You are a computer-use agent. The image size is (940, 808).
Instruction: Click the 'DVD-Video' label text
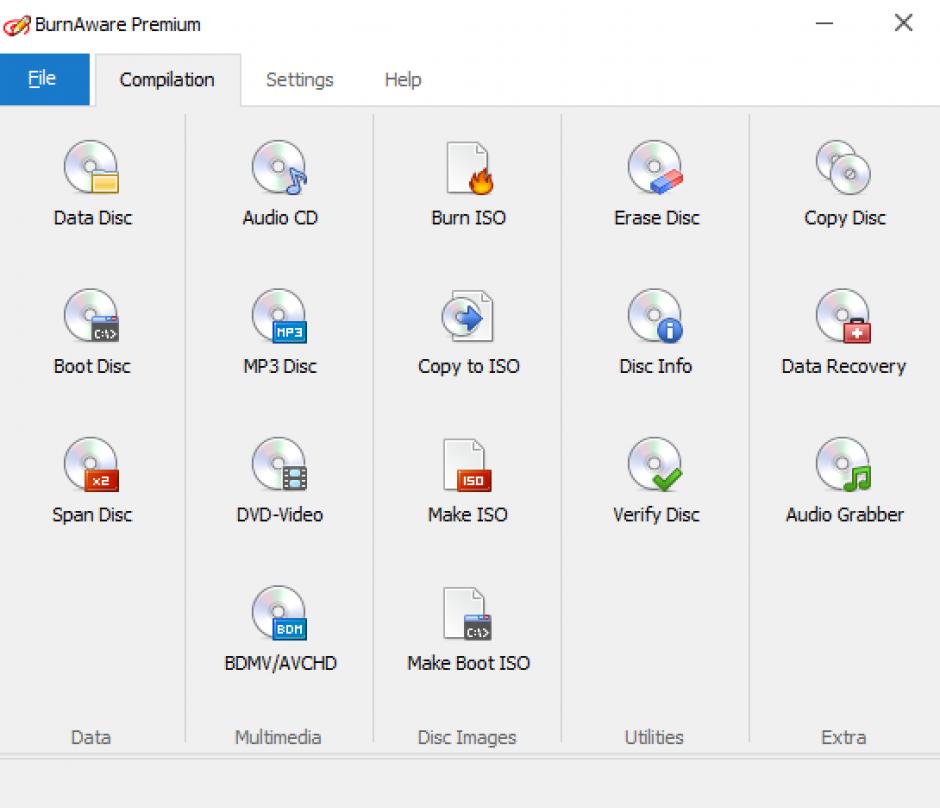click(279, 515)
